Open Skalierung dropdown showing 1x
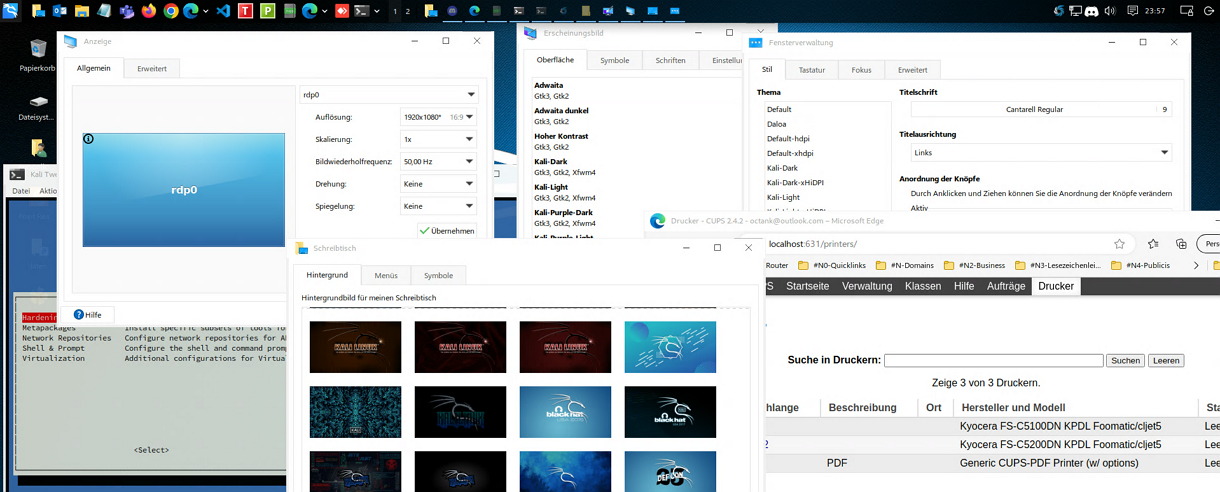This screenshot has width=1220, height=492. (439, 139)
